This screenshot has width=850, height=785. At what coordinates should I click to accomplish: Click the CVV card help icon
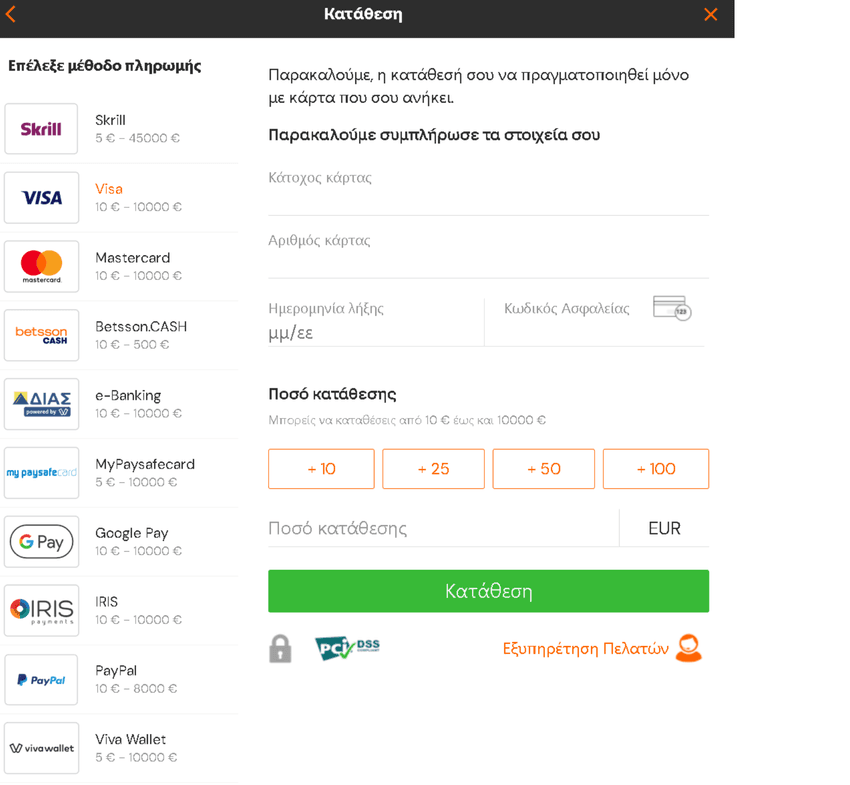tap(672, 308)
